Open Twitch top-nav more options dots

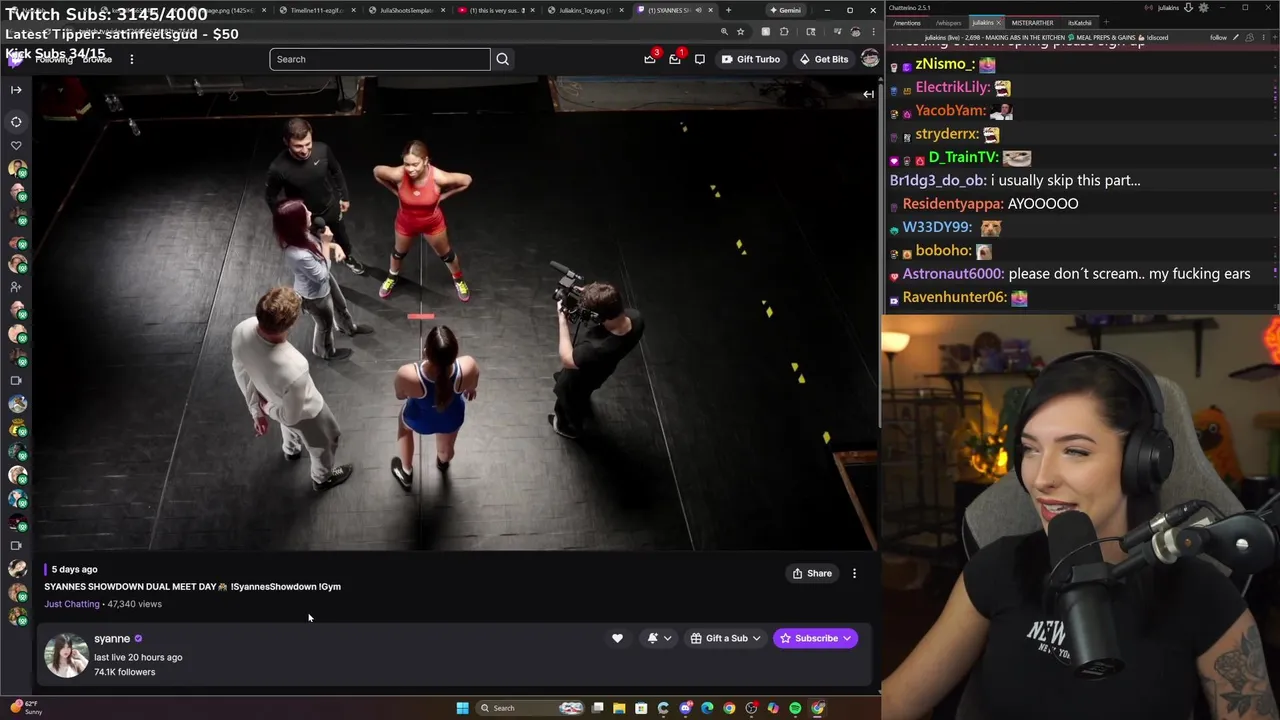coord(131,59)
